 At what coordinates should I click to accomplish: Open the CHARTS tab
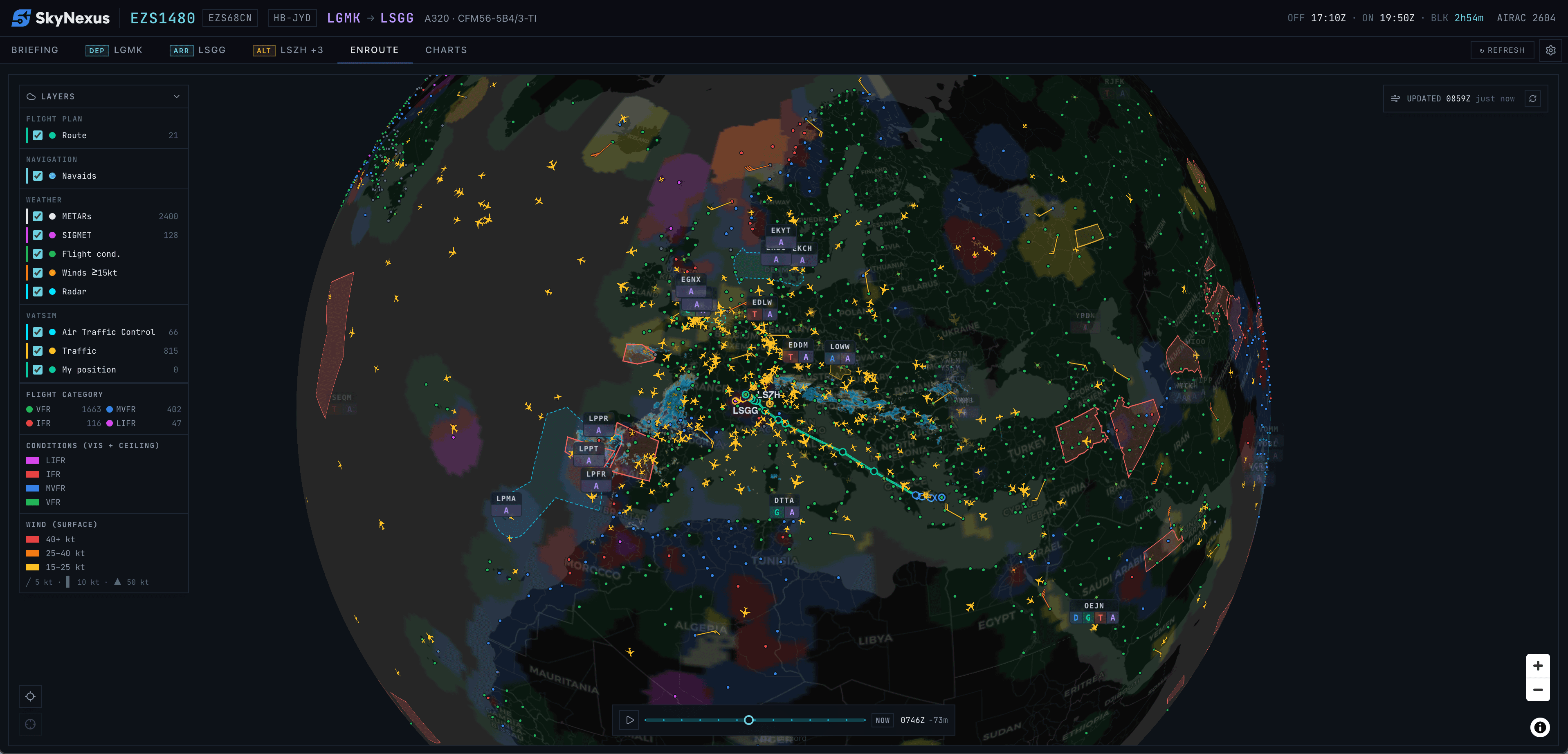pos(446,50)
